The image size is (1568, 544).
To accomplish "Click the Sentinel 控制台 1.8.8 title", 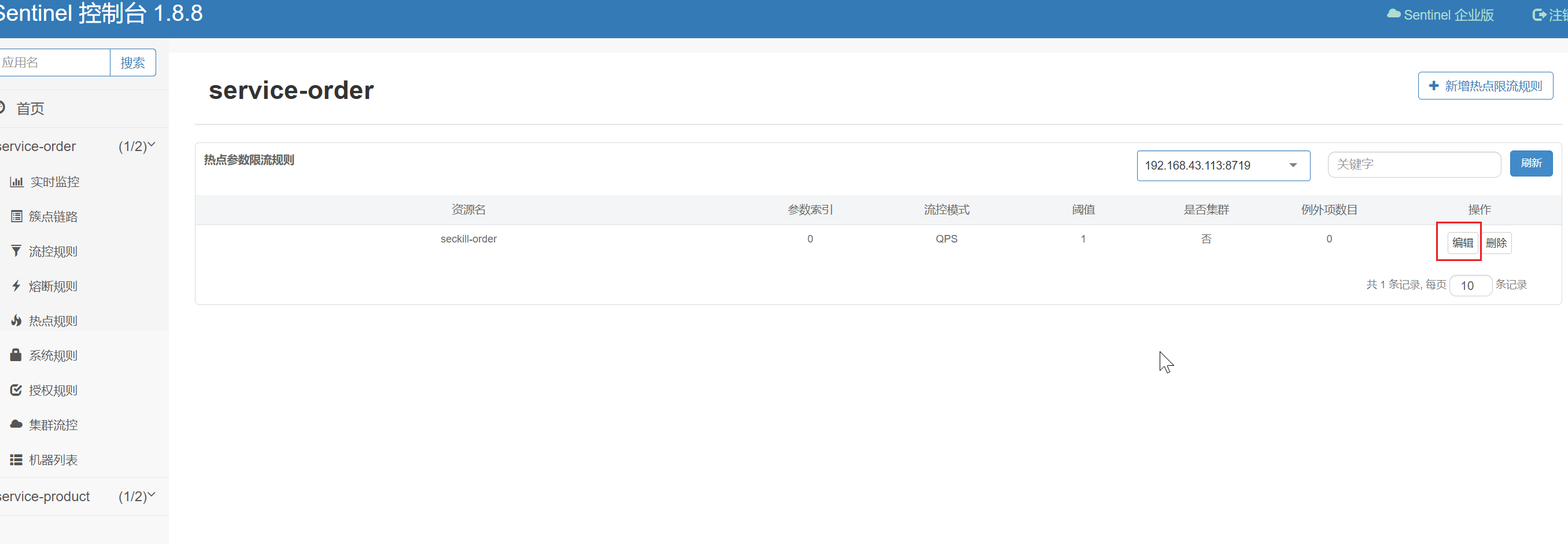I will click(101, 13).
